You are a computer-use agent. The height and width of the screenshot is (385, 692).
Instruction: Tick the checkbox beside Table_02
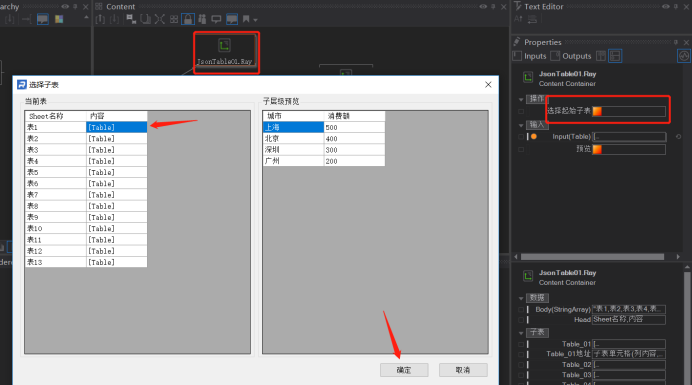coord(521,365)
